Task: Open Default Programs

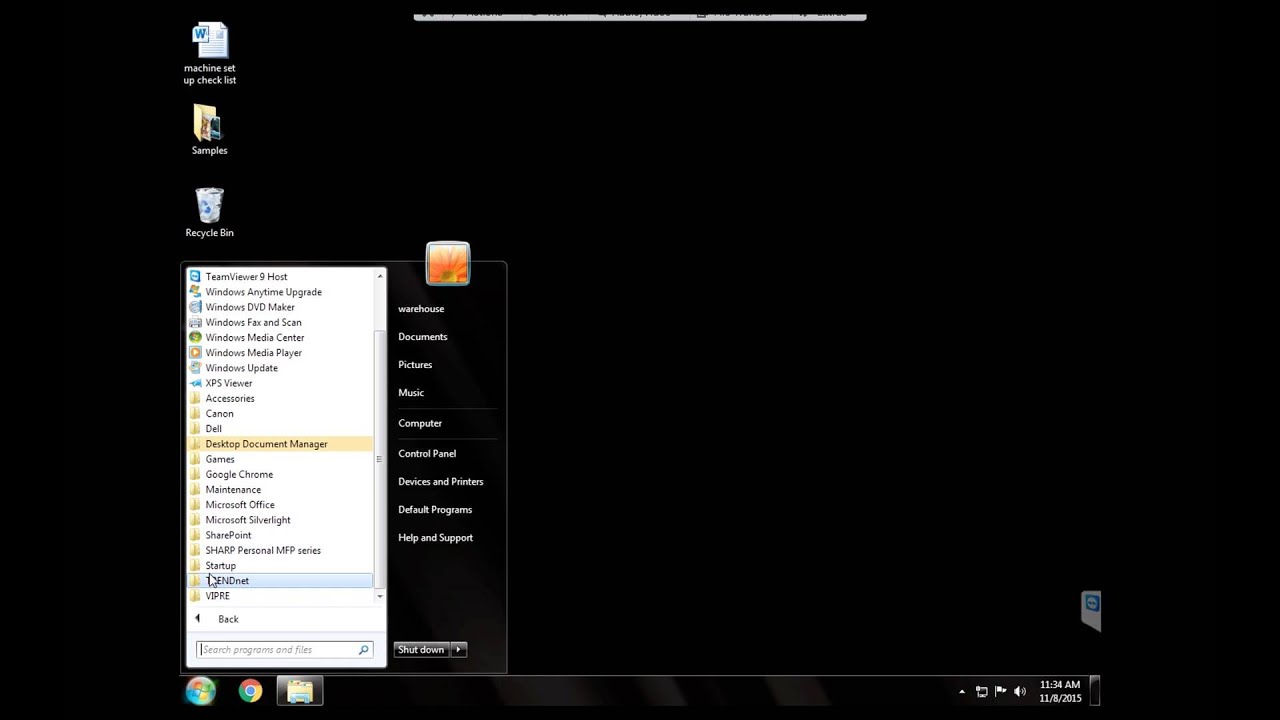Action: pyautogui.click(x=435, y=510)
